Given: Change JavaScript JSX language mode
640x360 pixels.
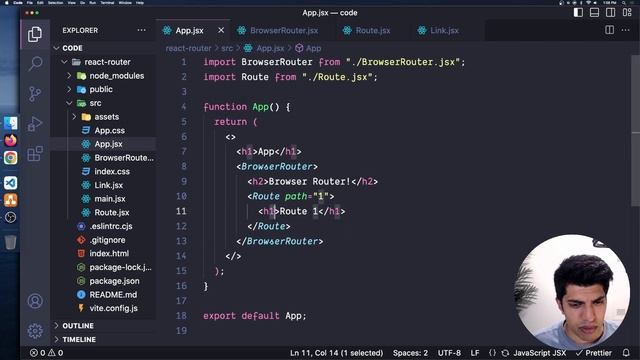Looking at the screenshot, I should 540,353.
